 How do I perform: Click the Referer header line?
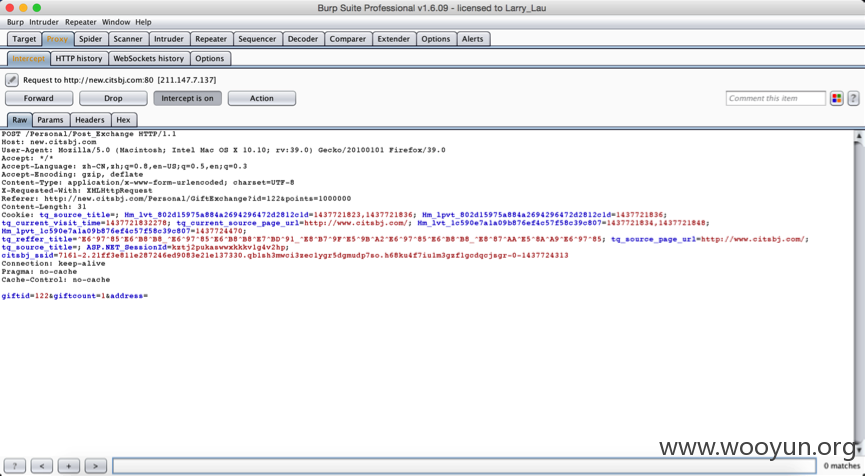point(176,199)
